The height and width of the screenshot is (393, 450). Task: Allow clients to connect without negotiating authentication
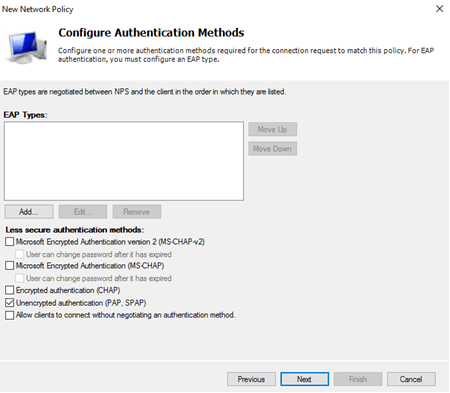tap(10, 315)
